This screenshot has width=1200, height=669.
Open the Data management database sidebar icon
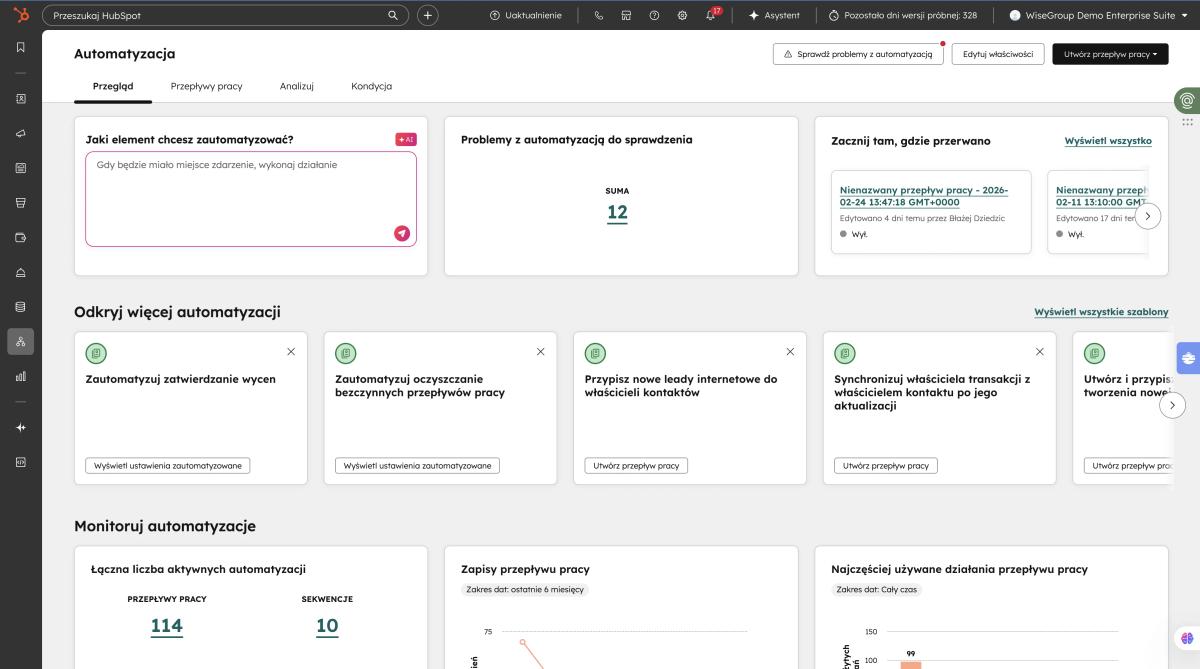(x=21, y=307)
